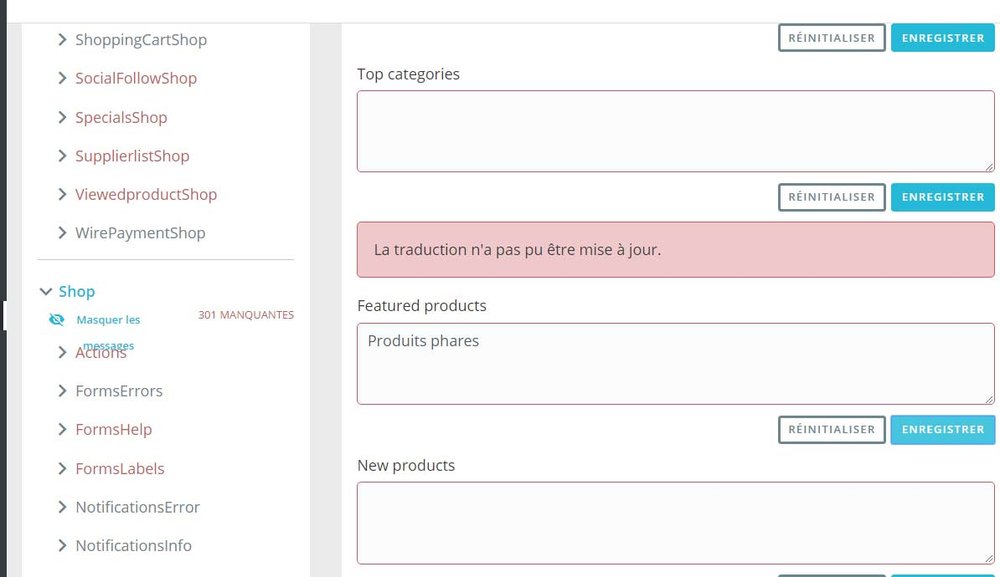Select the WirePaymentShop item

pos(140,233)
